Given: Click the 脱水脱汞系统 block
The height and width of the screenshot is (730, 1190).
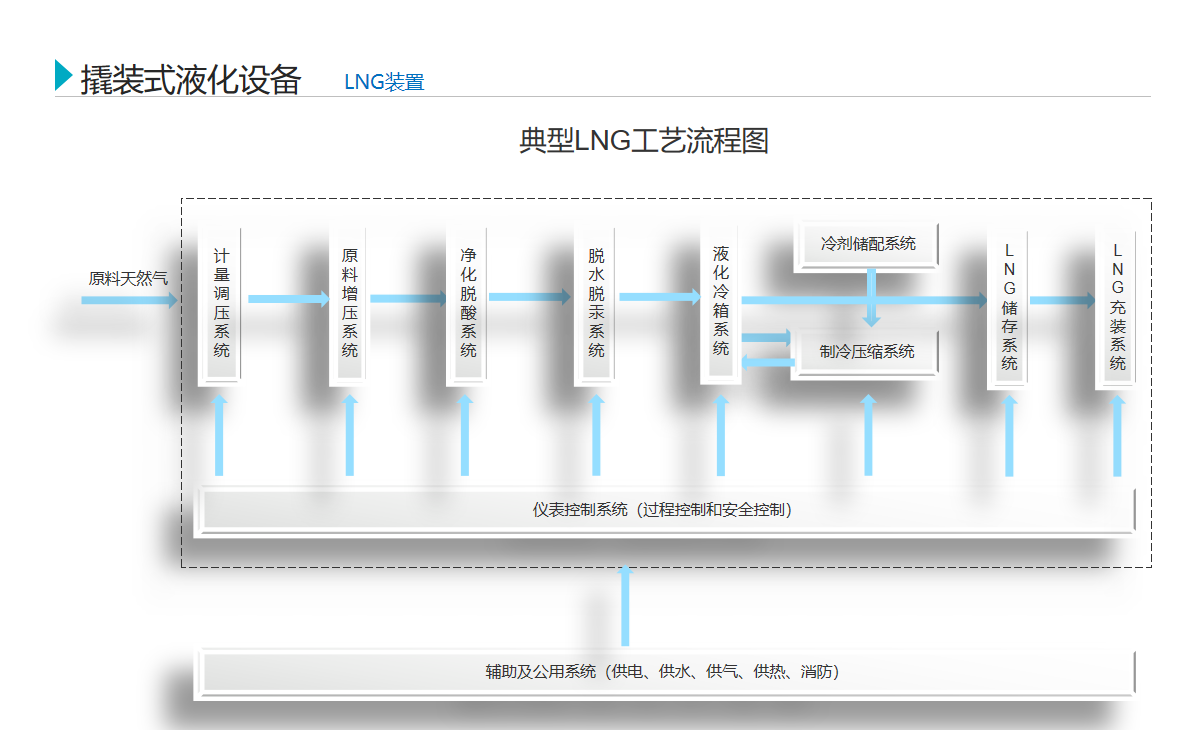Looking at the screenshot, I should (595, 303).
